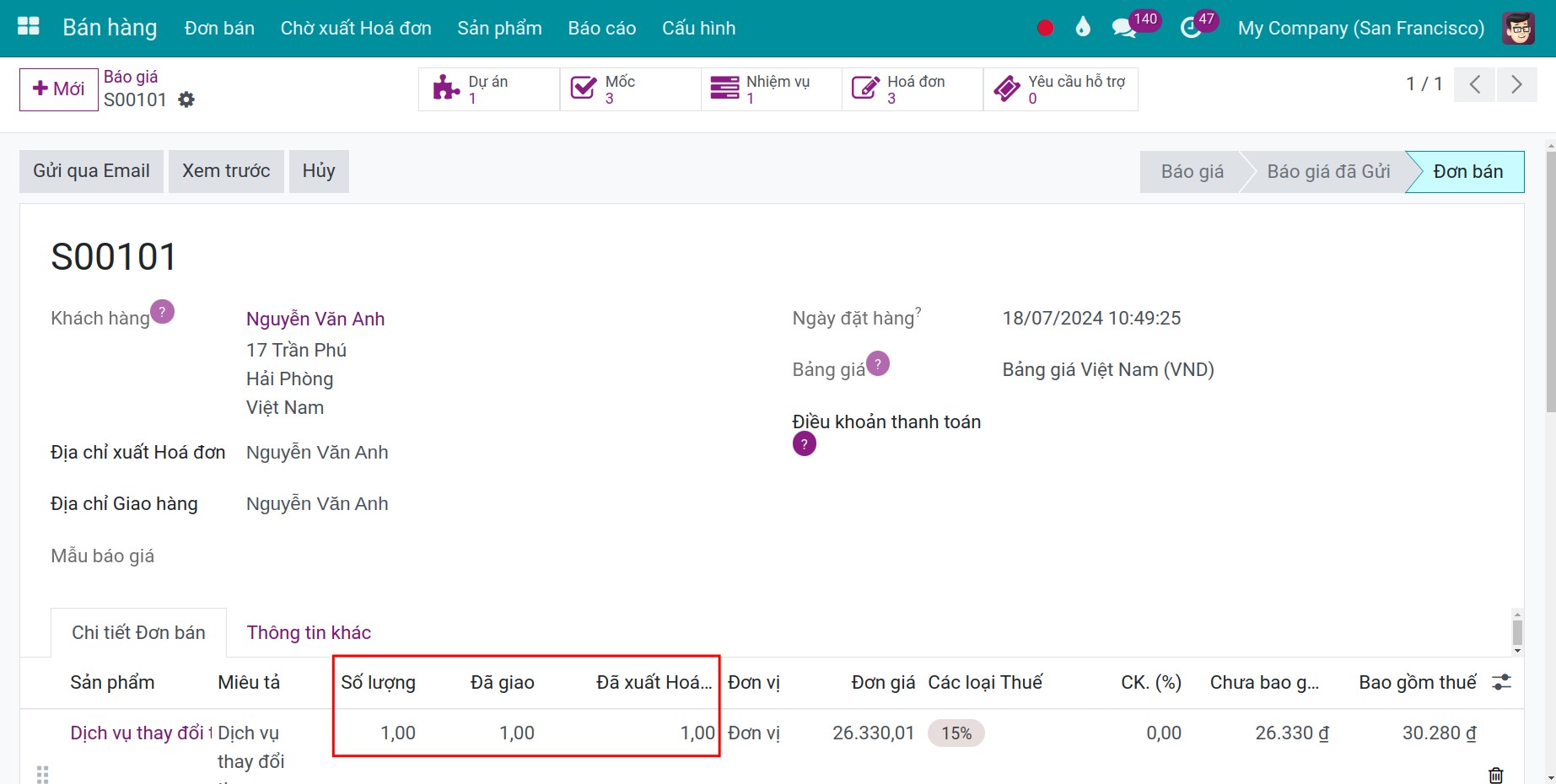
Task: Open customer link Nguyễn Văn Anh
Action: (315, 319)
